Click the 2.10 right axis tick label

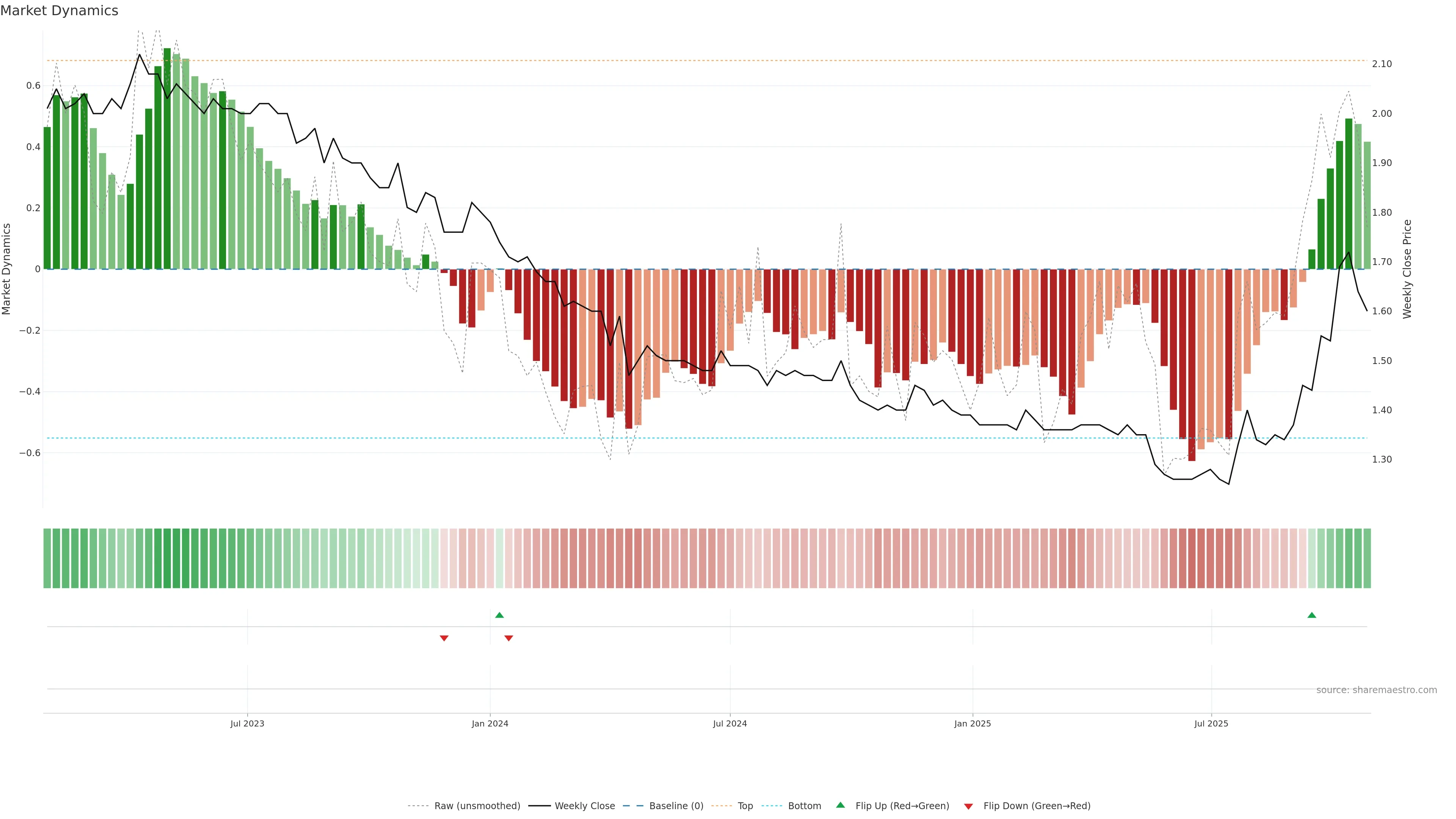pyautogui.click(x=1381, y=64)
